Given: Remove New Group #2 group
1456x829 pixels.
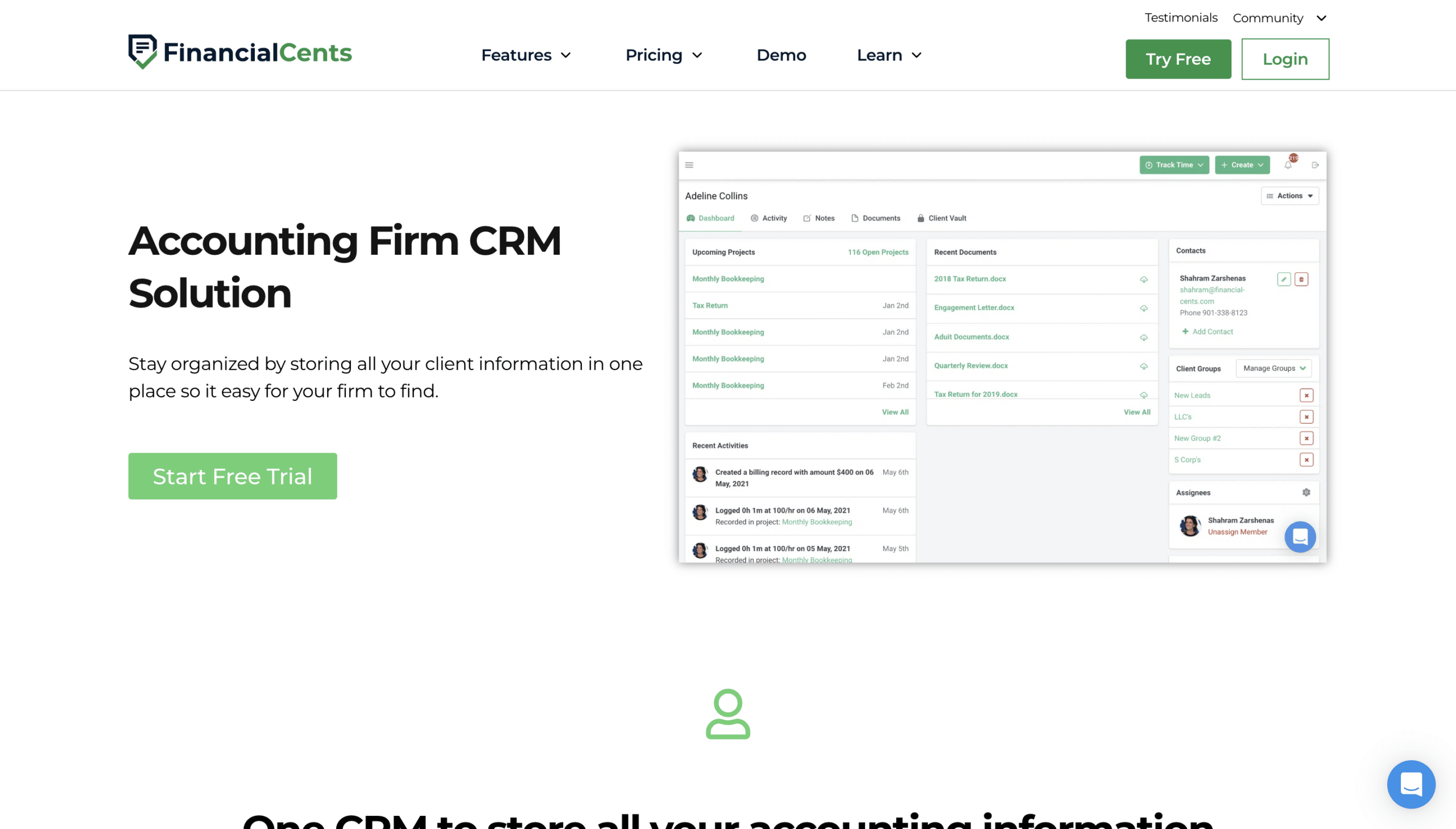Looking at the screenshot, I should pyautogui.click(x=1306, y=438).
